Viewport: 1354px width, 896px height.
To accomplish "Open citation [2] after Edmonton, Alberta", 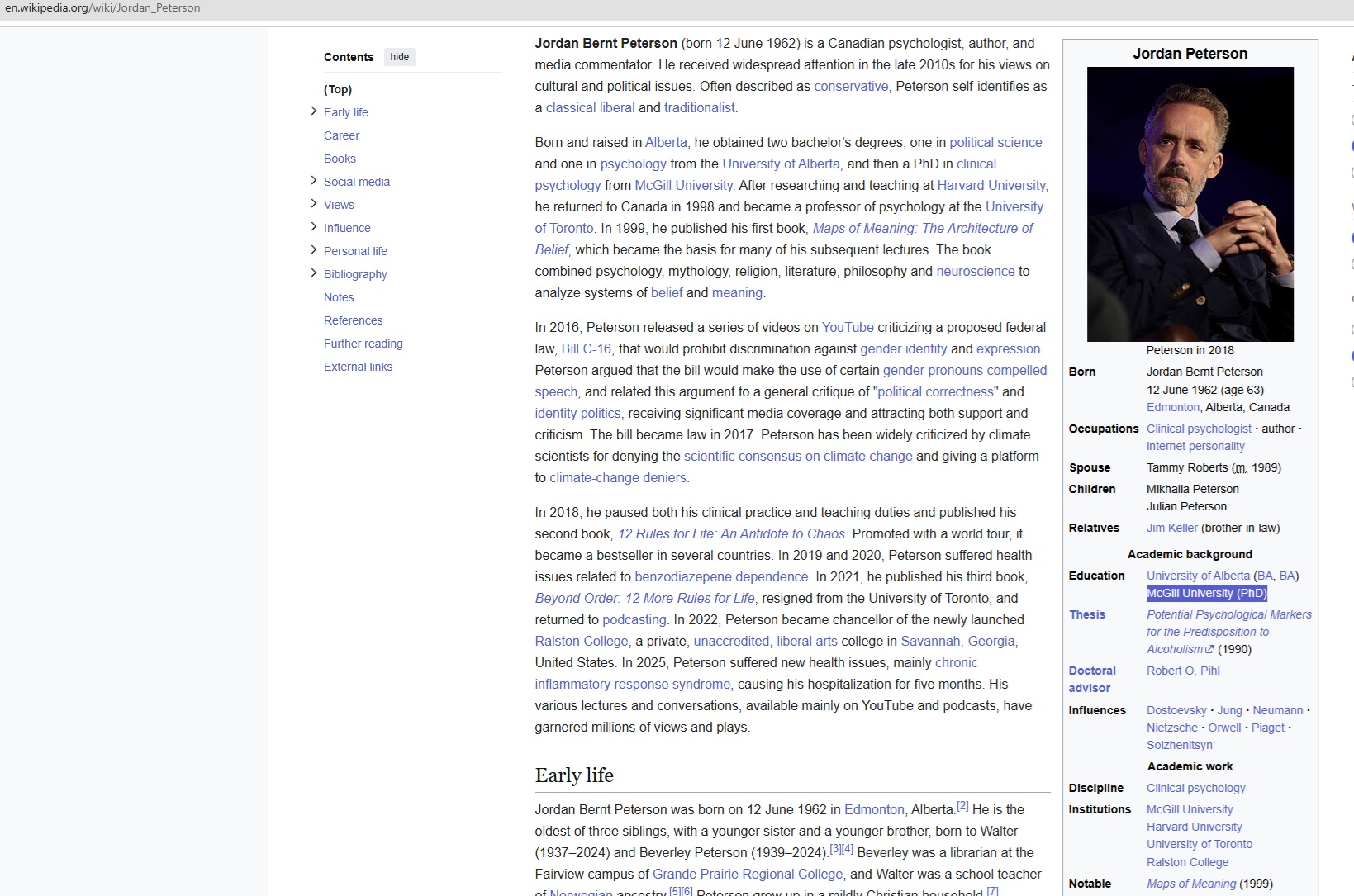I will click(962, 806).
